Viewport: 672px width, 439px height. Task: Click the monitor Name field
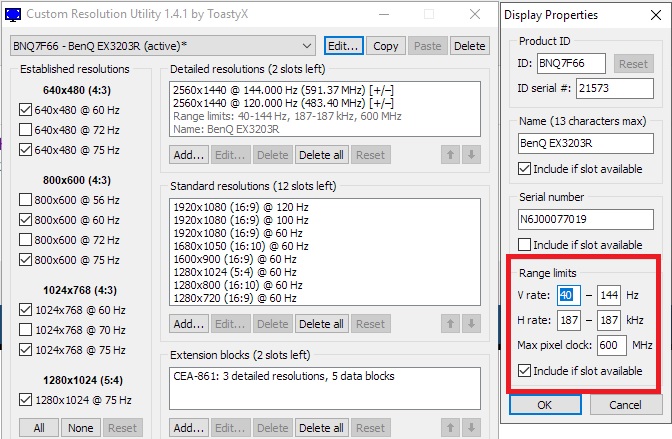coord(585,143)
